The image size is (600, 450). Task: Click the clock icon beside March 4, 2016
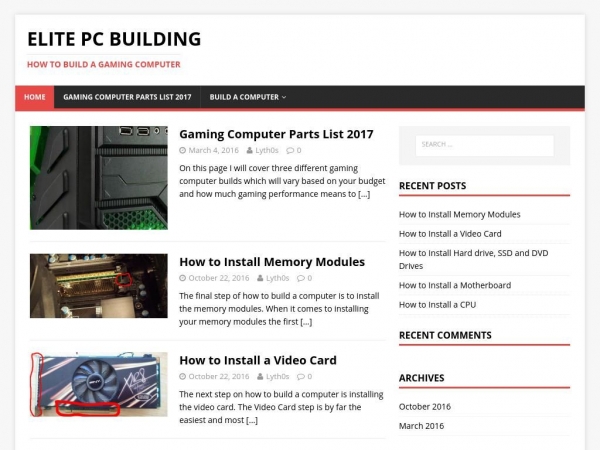coord(183,150)
